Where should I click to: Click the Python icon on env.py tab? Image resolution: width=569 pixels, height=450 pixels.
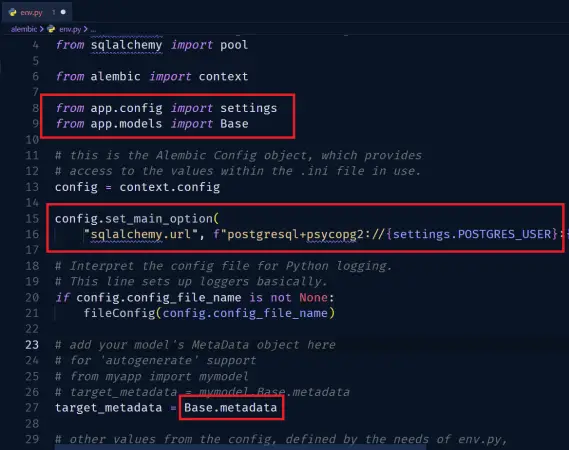pyautogui.click(x=13, y=12)
